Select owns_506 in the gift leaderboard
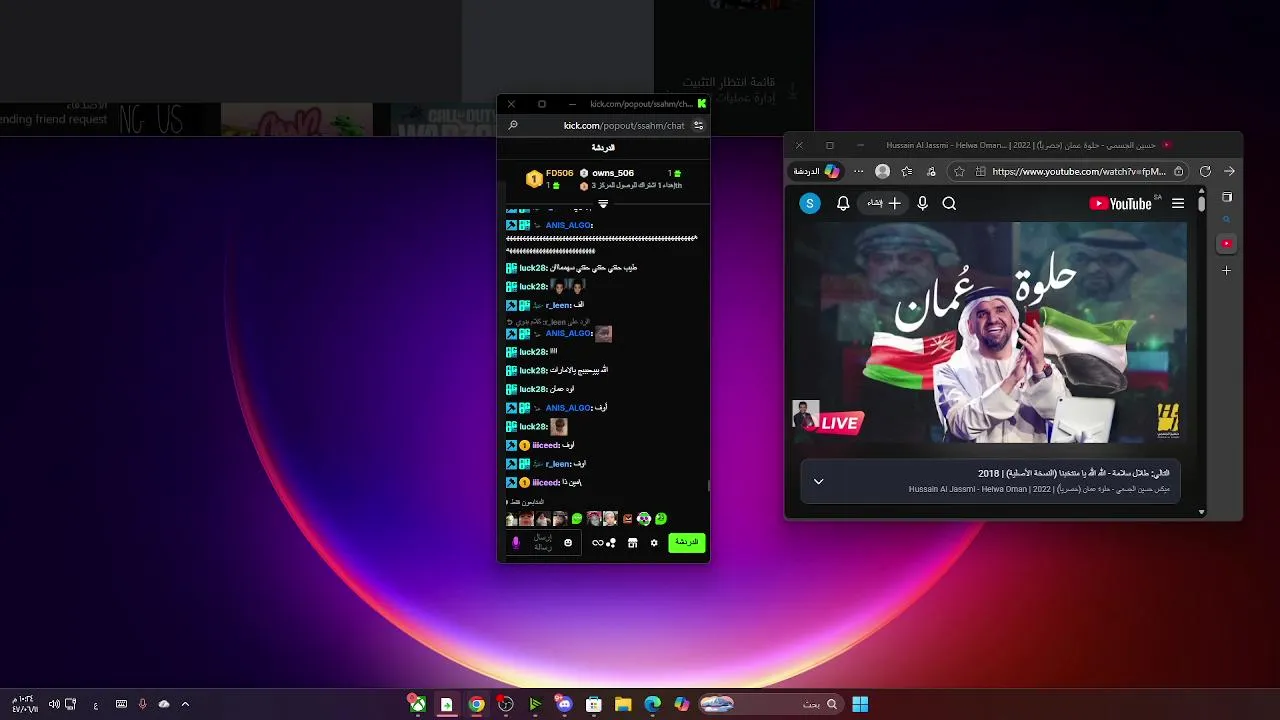1280x720 pixels. click(613, 173)
